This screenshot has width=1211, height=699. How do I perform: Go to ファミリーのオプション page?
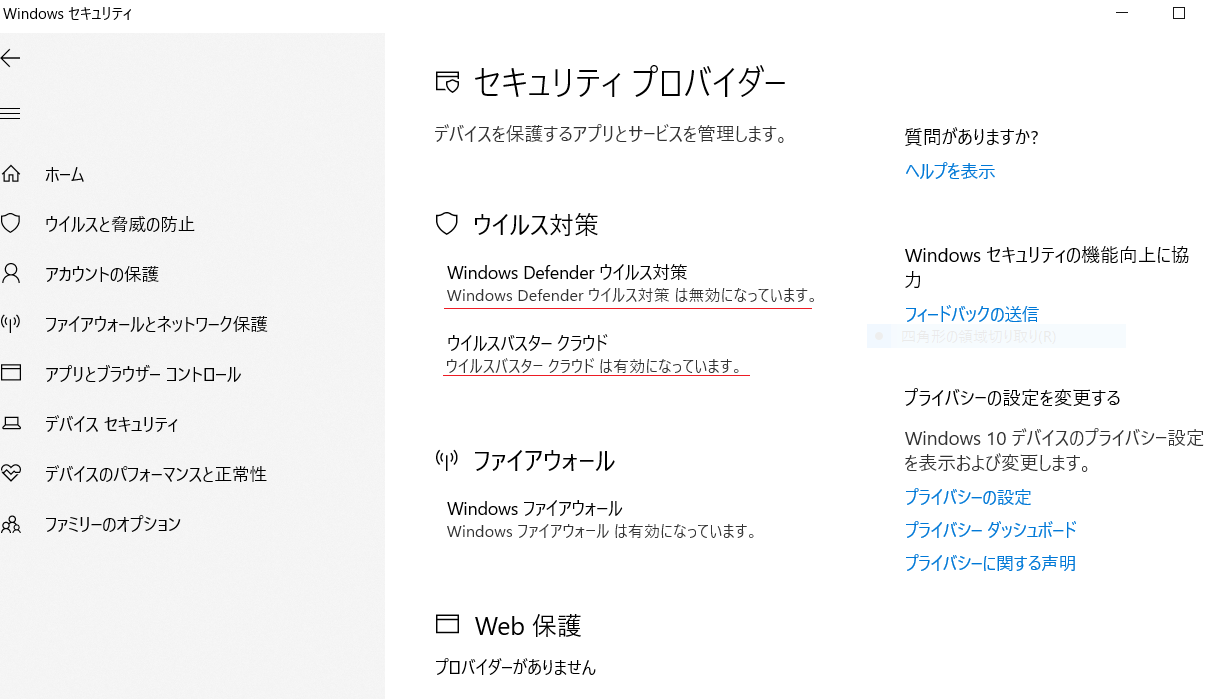coord(112,524)
